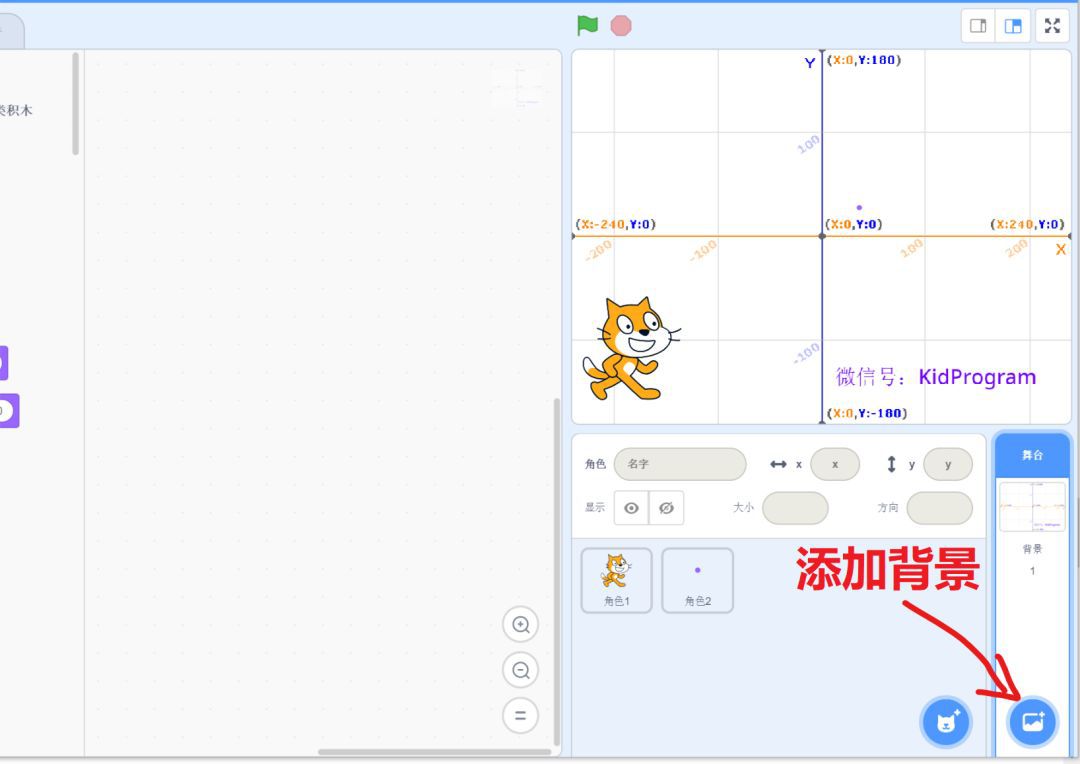Click the sprite direction (方向) field
The image size is (1080, 764).
[939, 508]
